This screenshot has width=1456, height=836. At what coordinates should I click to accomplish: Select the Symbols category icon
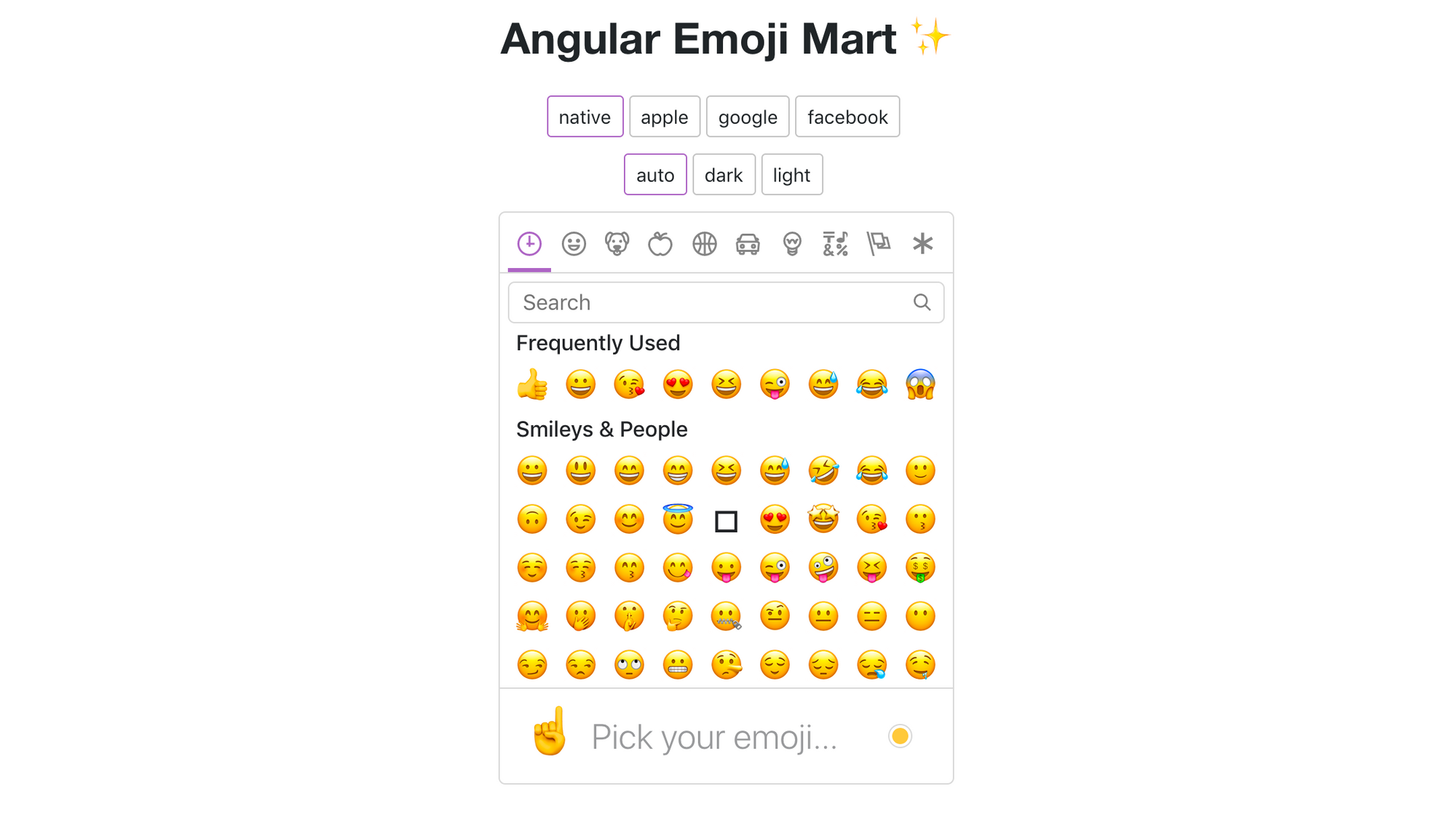(835, 244)
